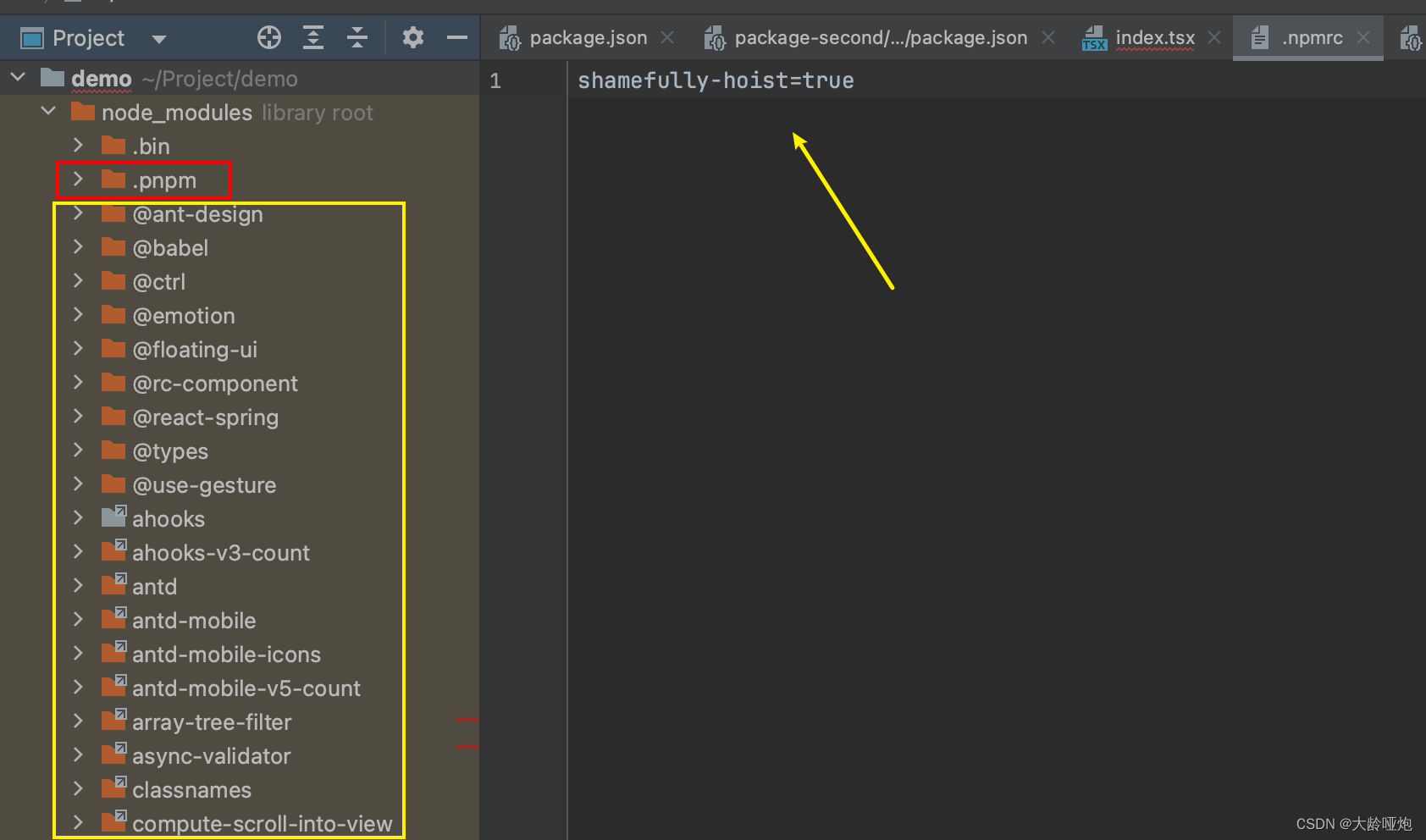Viewport: 1426px width, 840px height.
Task: Close the .npmrc tab
Action: tap(1363, 37)
